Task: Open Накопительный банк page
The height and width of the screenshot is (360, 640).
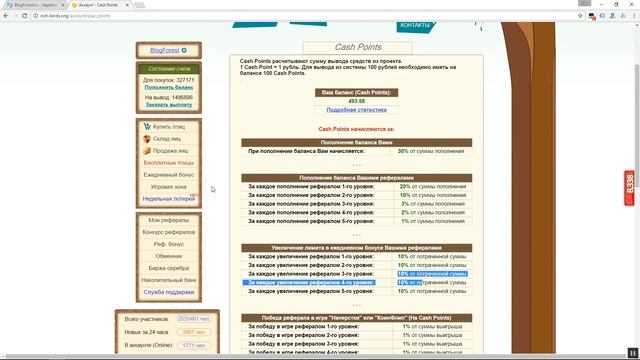Action: point(169,280)
